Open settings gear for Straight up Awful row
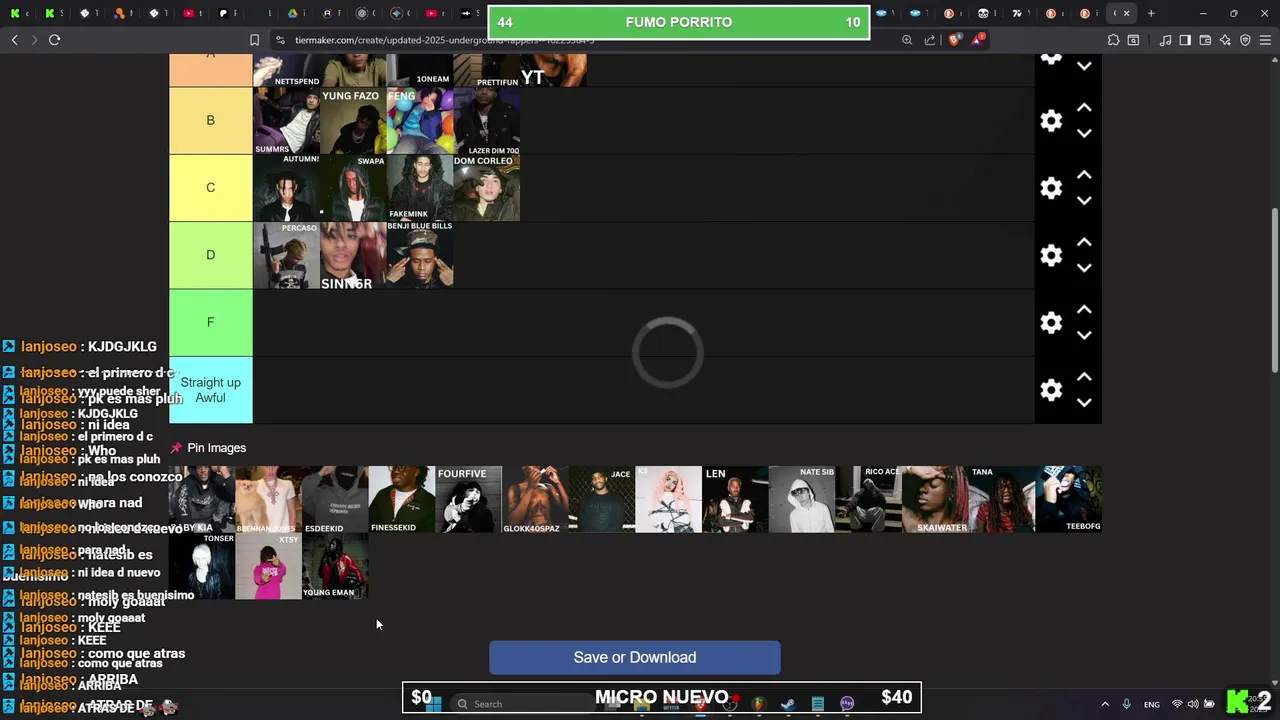The width and height of the screenshot is (1280, 720). tap(1051, 390)
